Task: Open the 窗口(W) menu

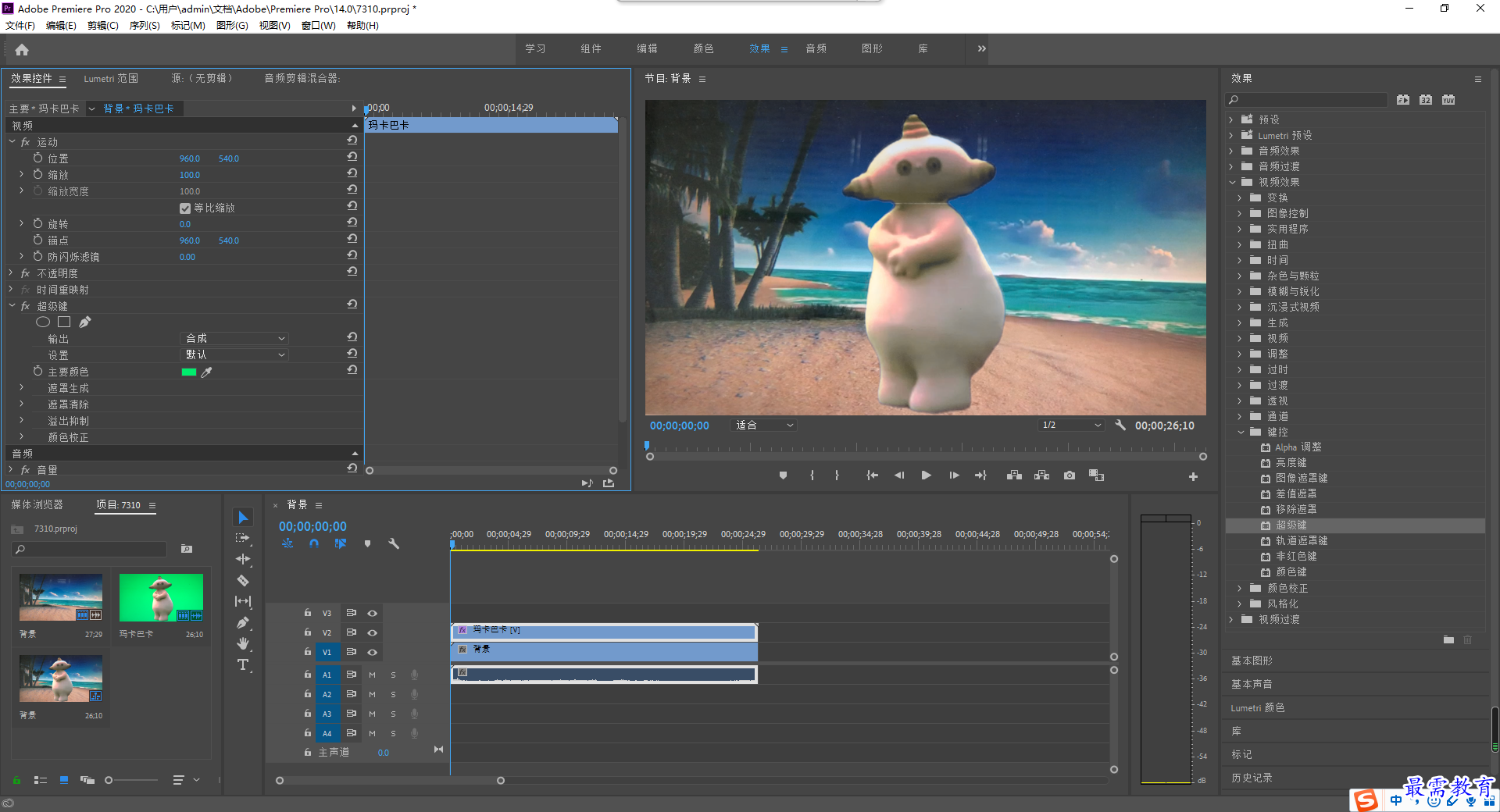Action: (x=319, y=26)
